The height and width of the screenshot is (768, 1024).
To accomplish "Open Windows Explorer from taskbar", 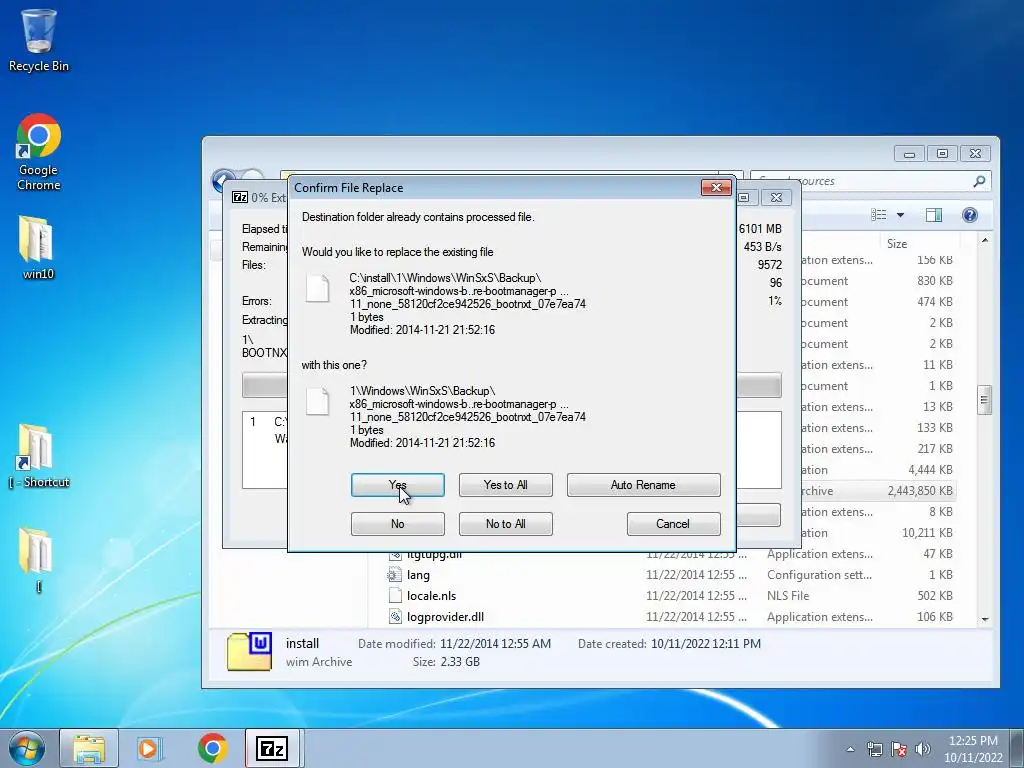I will [x=89, y=748].
